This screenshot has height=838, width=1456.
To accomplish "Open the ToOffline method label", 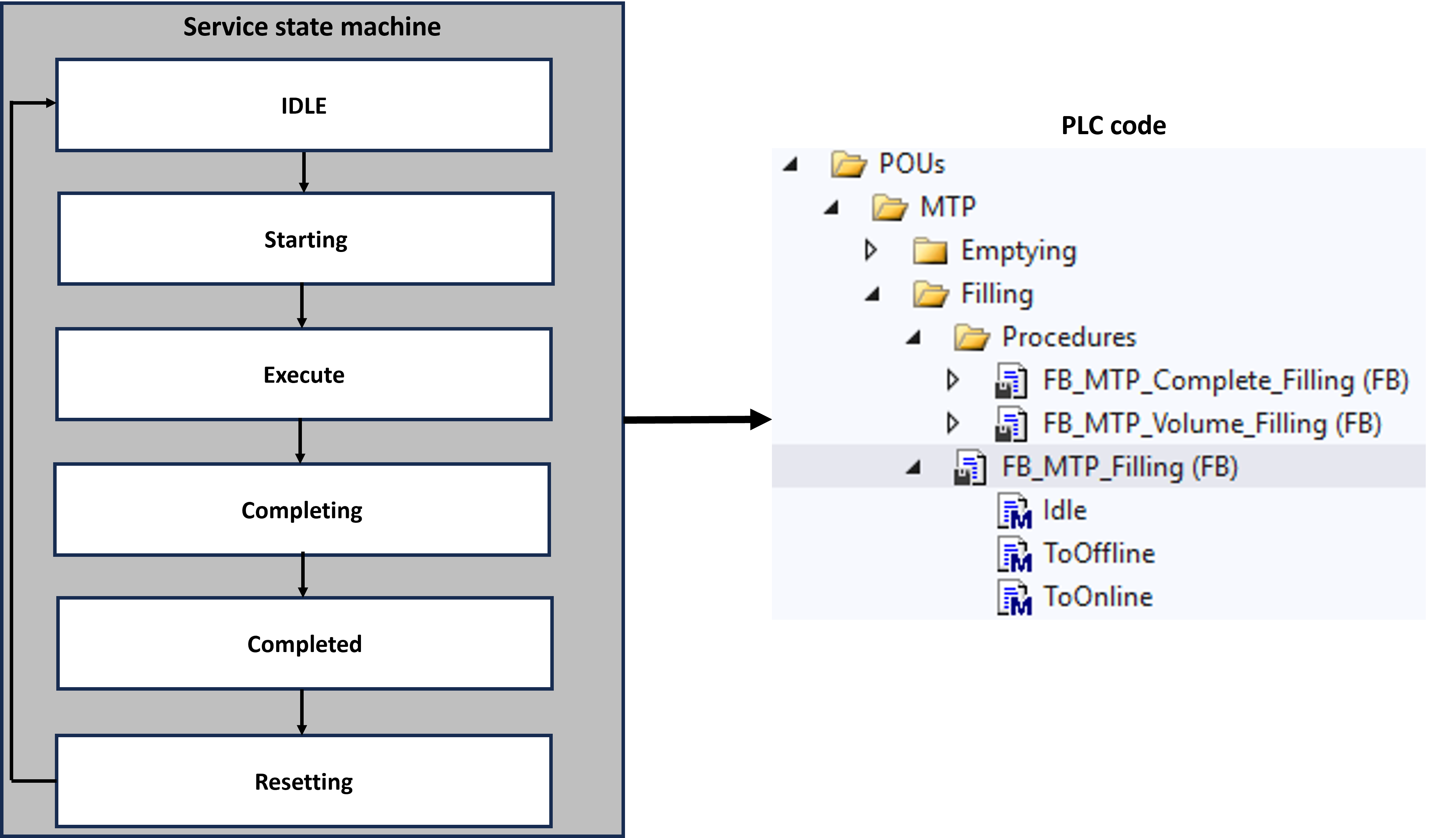I will pos(1099,554).
